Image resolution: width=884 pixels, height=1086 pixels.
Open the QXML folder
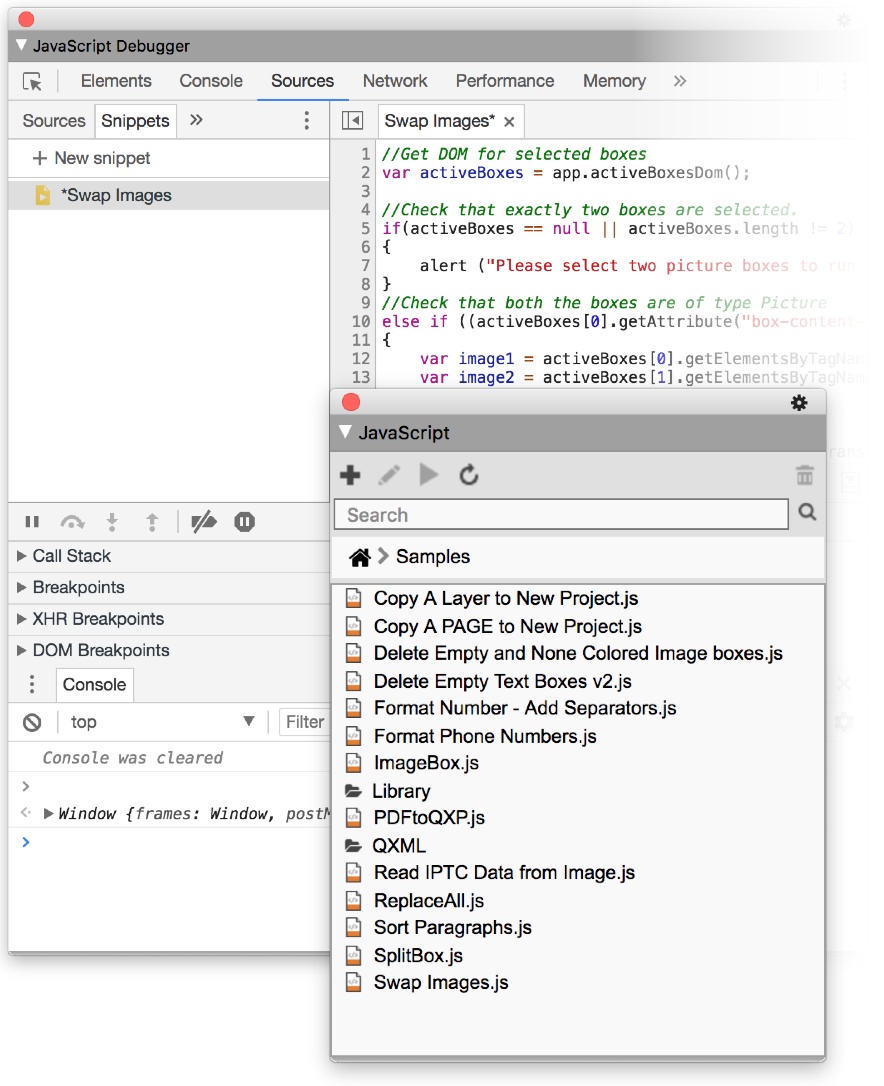[399, 846]
